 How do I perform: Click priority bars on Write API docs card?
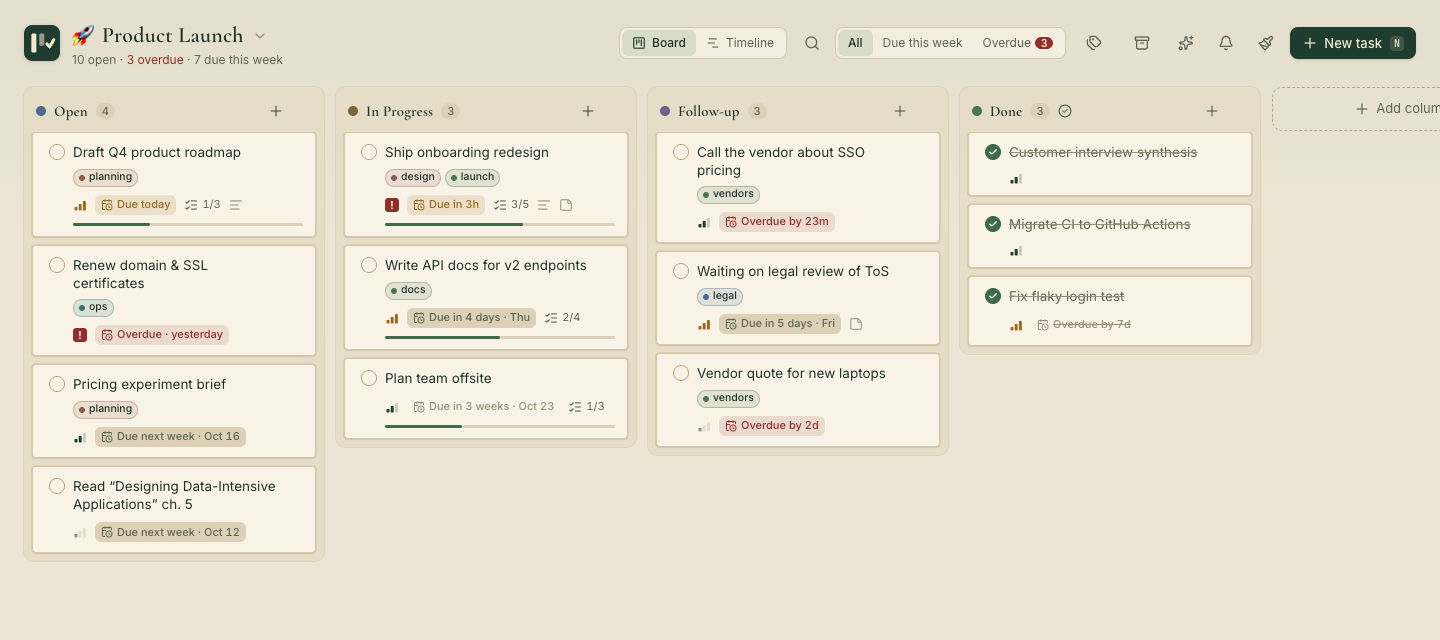click(x=392, y=318)
